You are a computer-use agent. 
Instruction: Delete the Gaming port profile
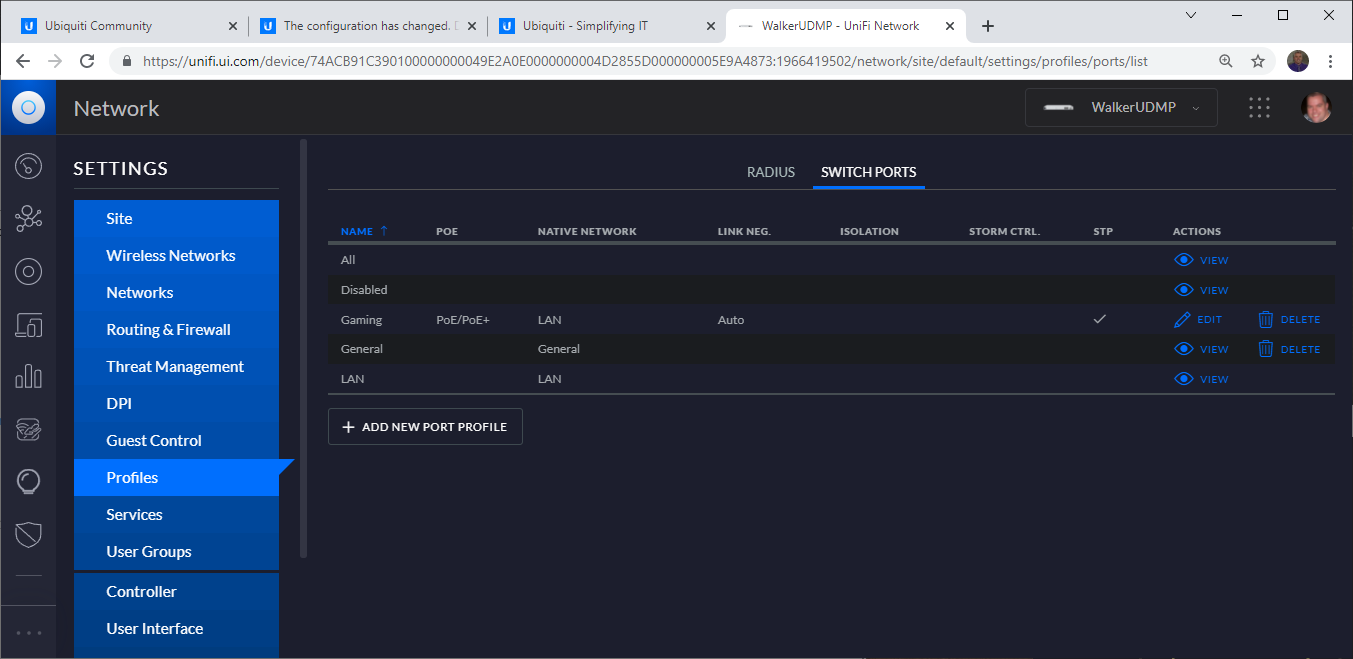pos(1289,320)
